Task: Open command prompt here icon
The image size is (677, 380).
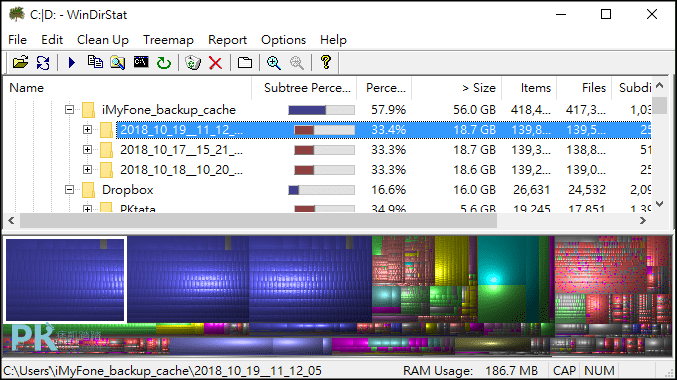Action: [141, 62]
